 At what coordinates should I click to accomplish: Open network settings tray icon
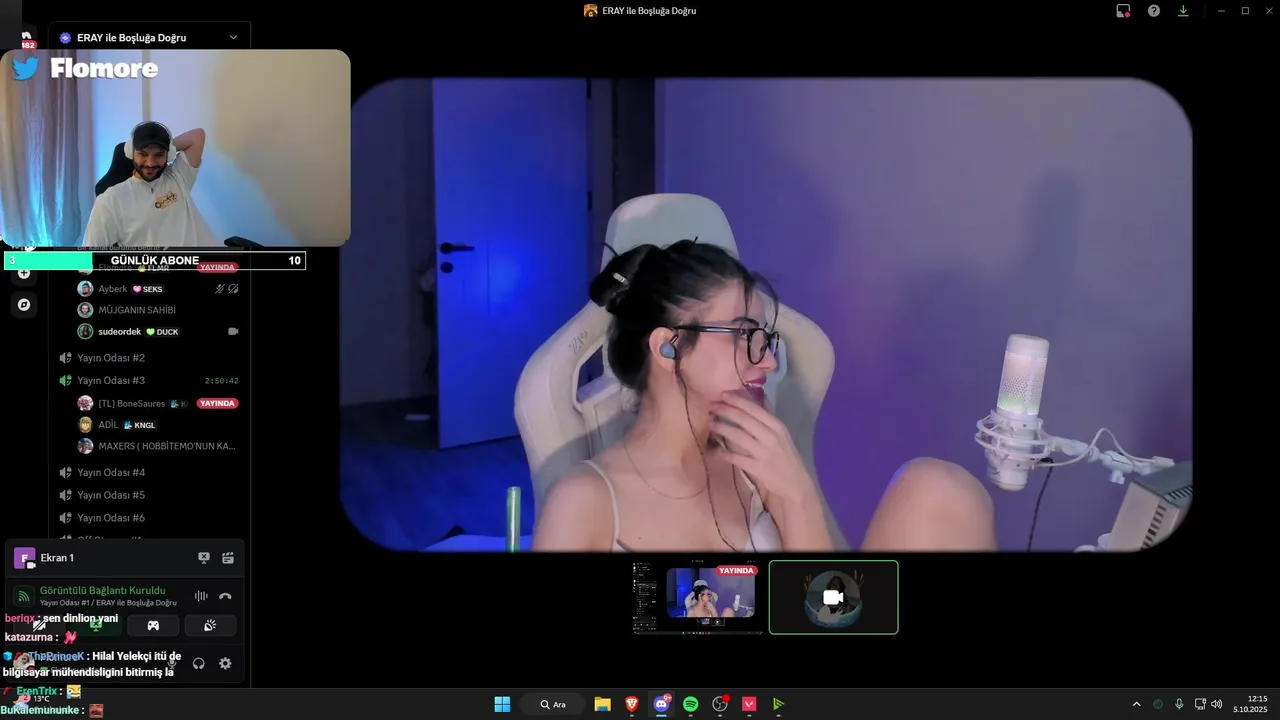pyautogui.click(x=1200, y=704)
